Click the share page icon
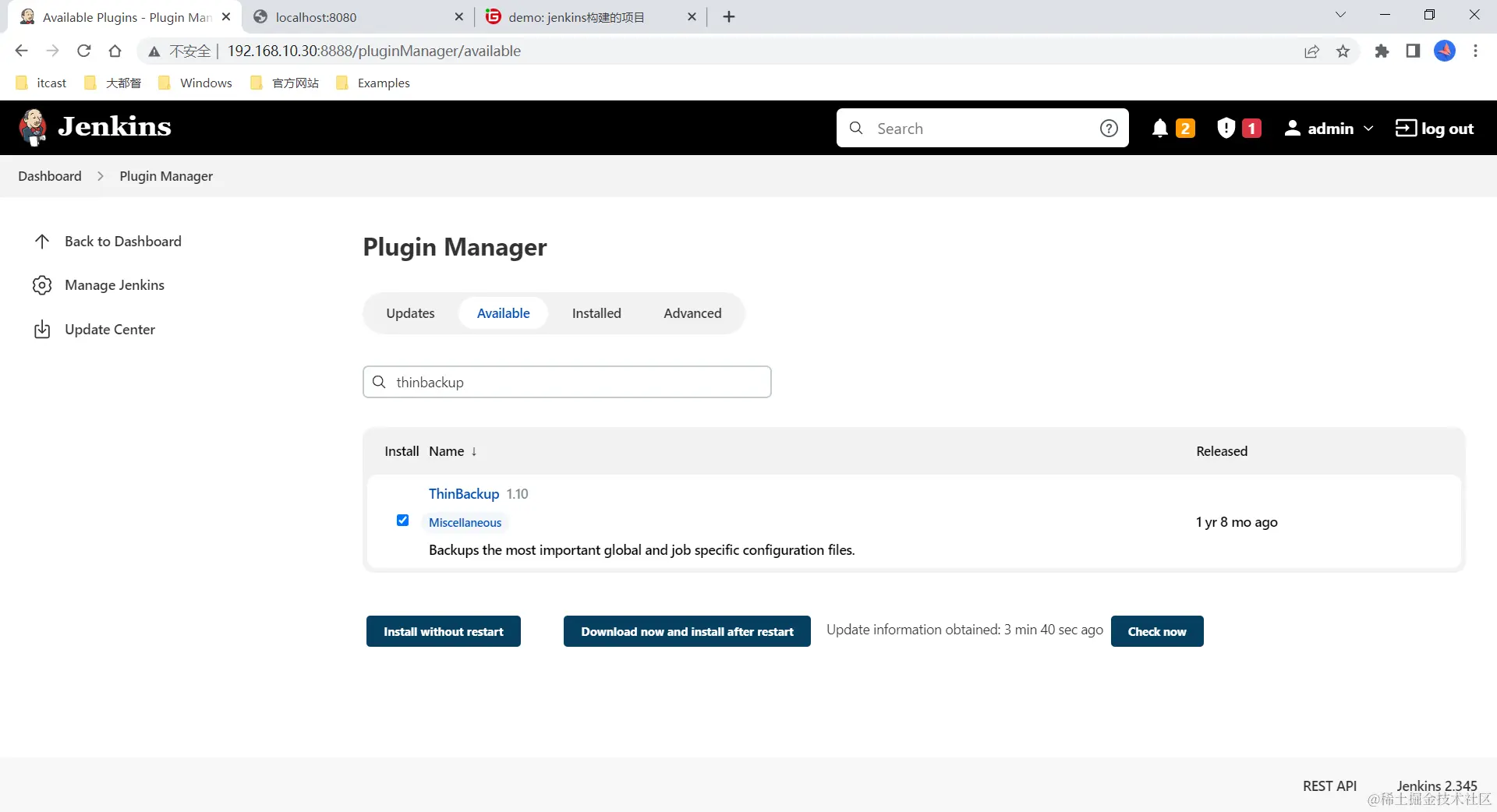1497x812 pixels. click(1311, 51)
